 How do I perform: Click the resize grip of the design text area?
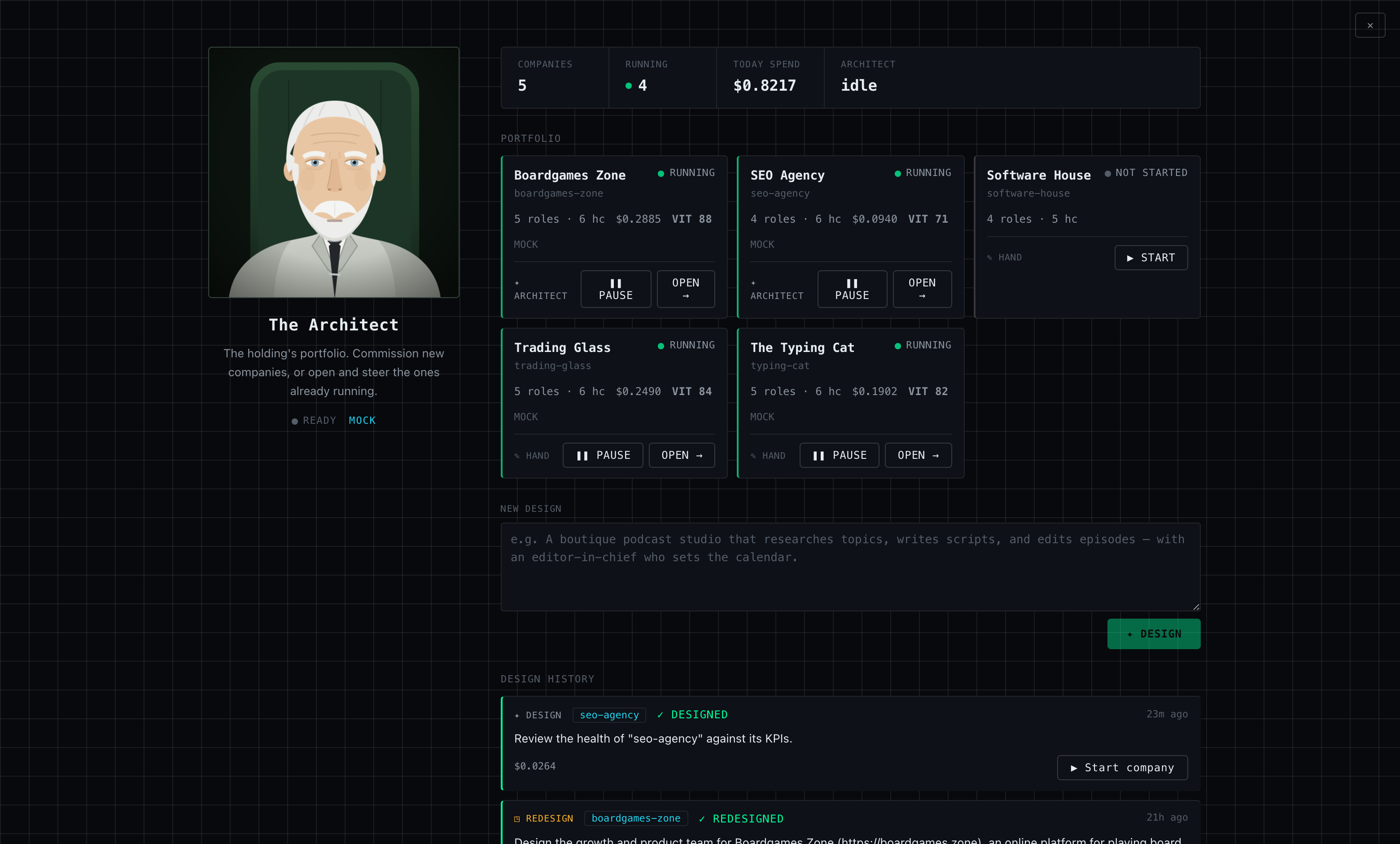point(1195,607)
